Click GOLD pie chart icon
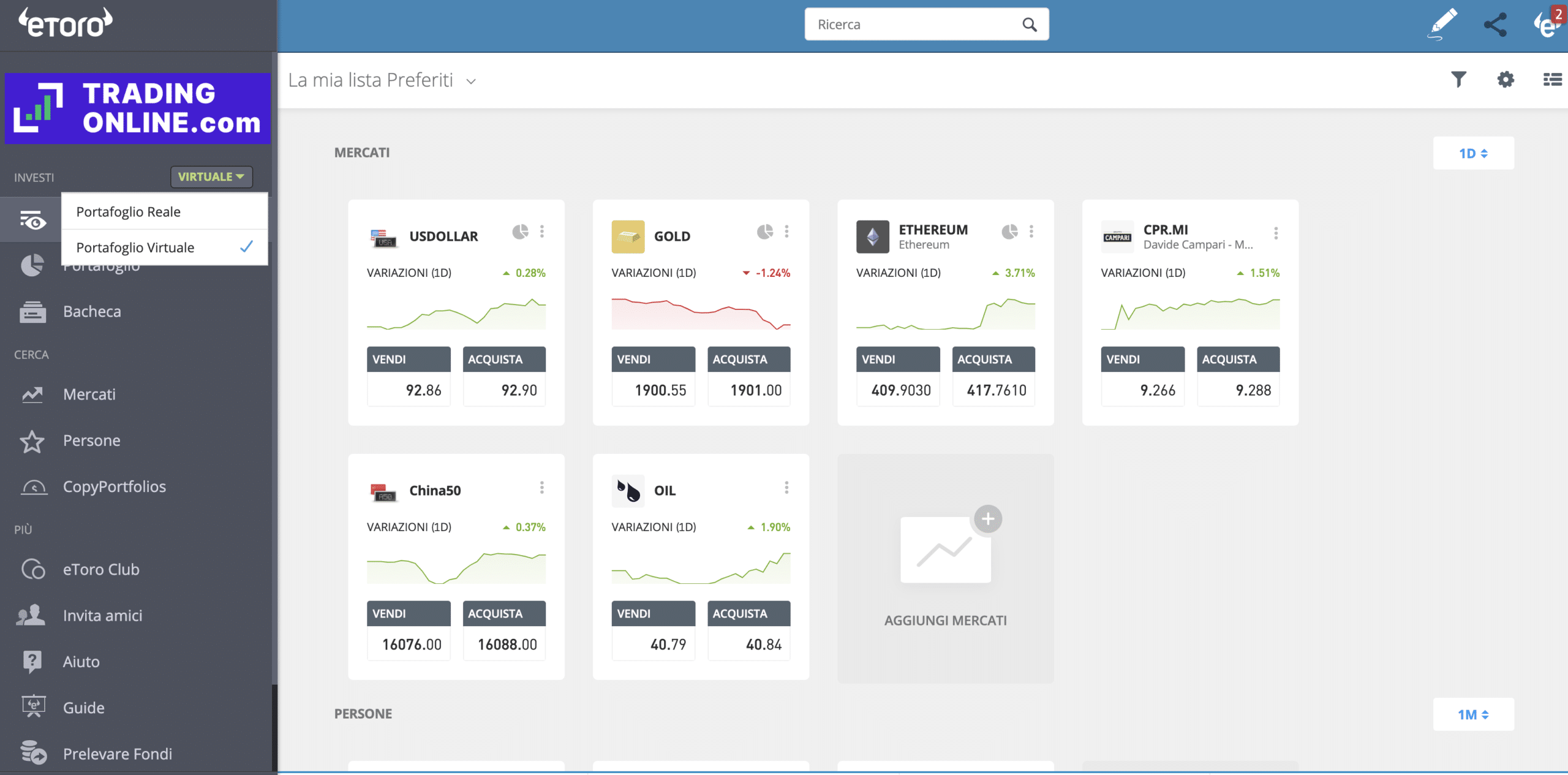The image size is (1568, 775). coord(765,232)
